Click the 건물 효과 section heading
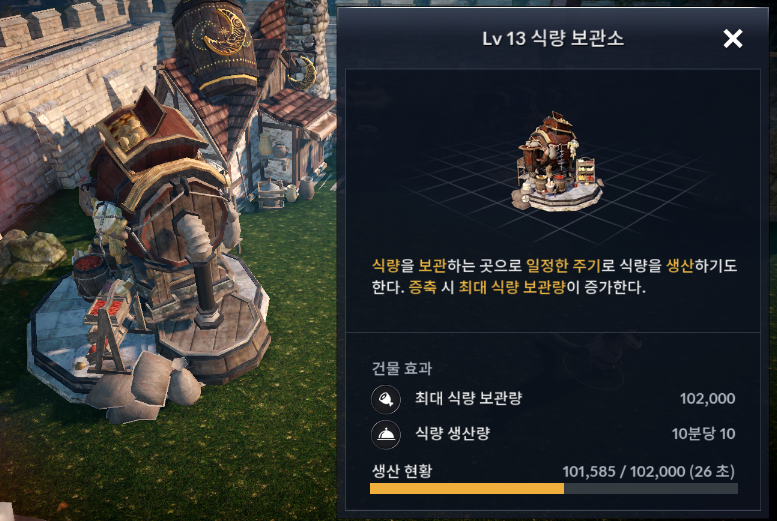The height and width of the screenshot is (521, 777). 402,368
